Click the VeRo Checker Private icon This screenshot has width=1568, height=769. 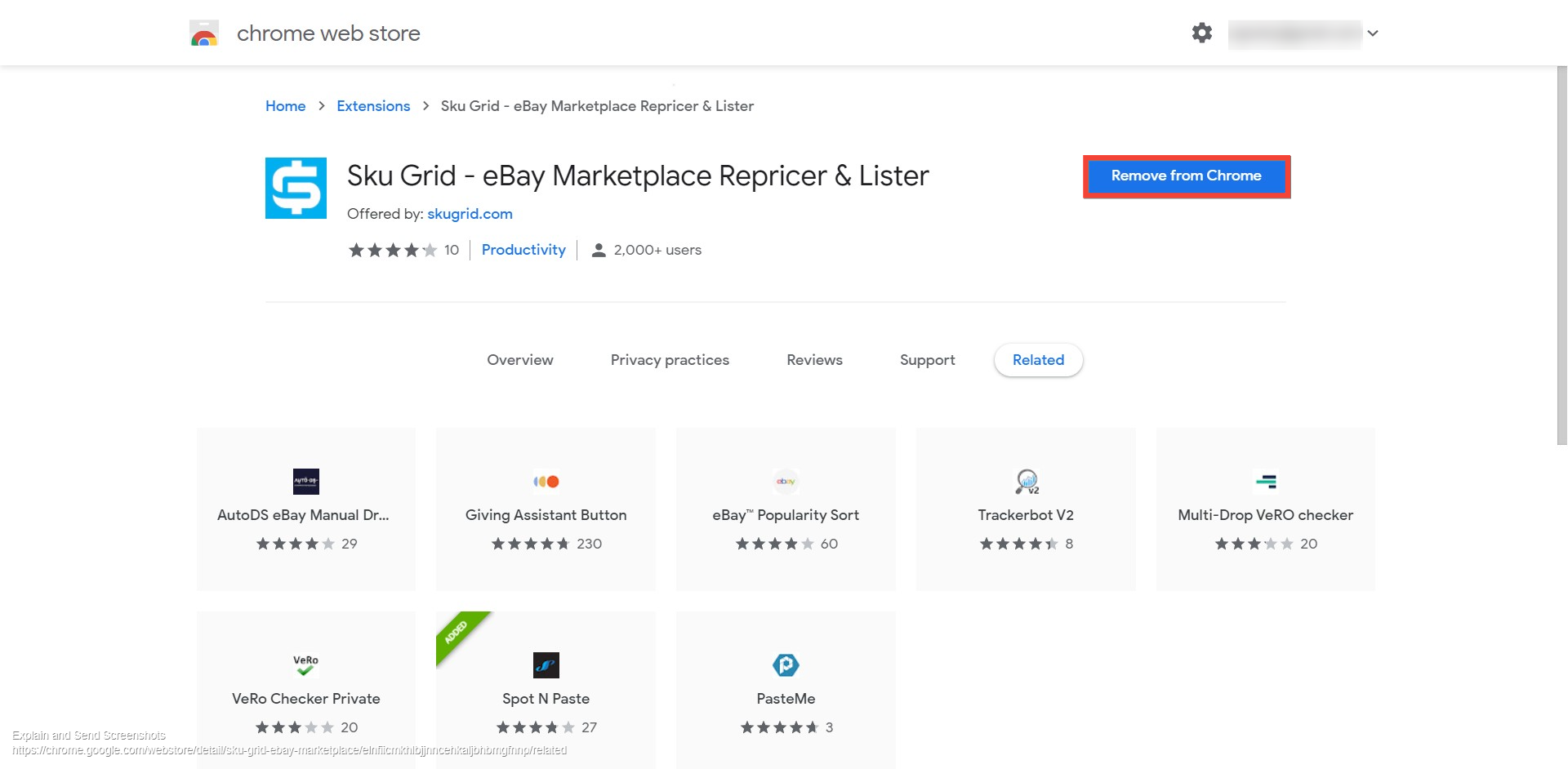306,665
